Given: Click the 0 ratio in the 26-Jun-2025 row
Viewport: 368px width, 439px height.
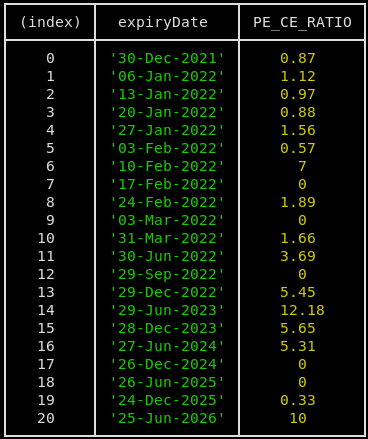Looking at the screenshot, I should click(302, 382).
